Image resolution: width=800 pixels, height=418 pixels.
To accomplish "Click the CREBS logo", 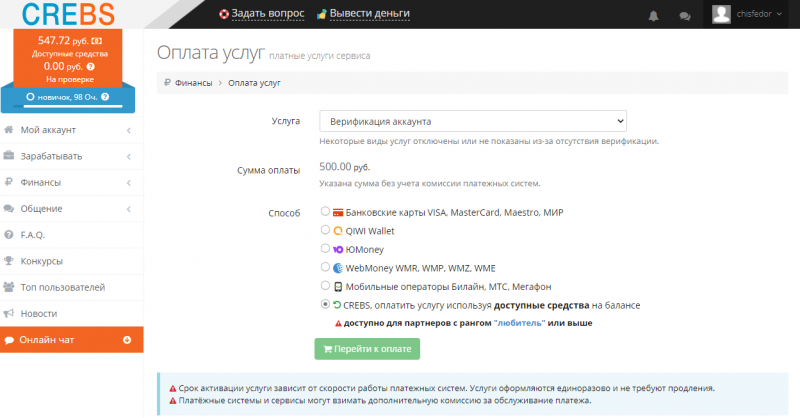I will (68, 14).
